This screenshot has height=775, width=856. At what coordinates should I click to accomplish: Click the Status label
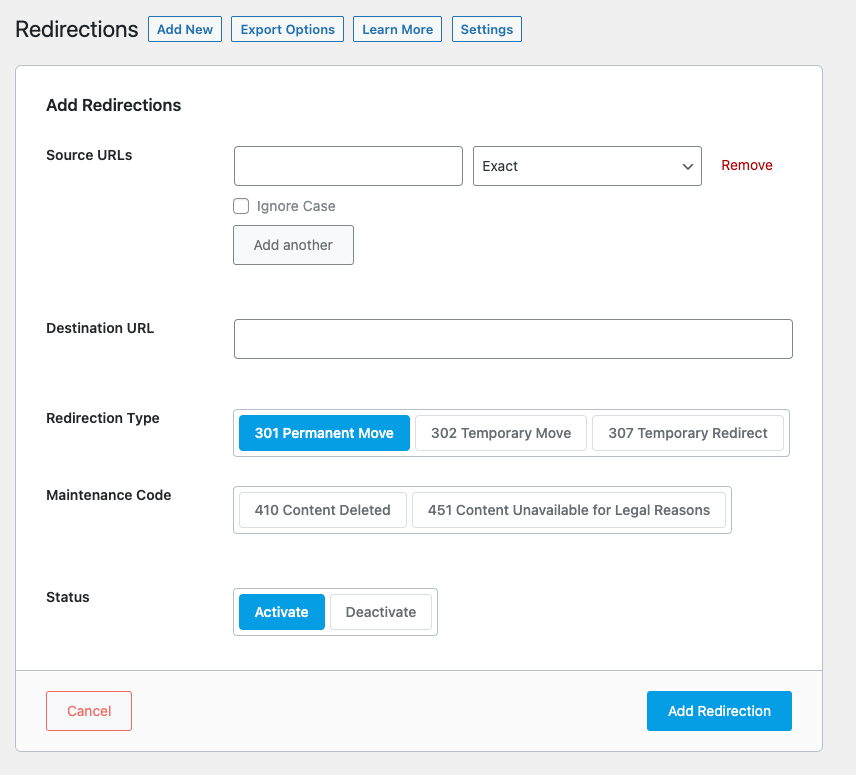pyautogui.click(x=68, y=597)
